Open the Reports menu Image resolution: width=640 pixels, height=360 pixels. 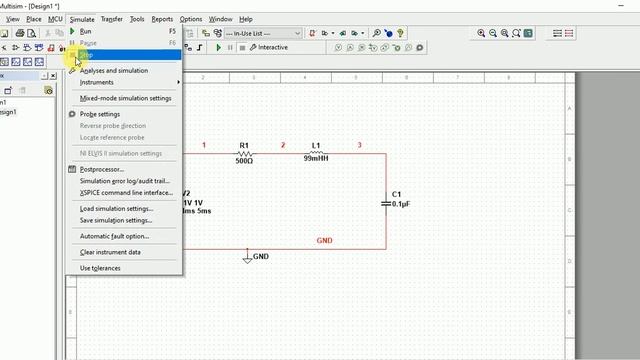tap(162, 19)
